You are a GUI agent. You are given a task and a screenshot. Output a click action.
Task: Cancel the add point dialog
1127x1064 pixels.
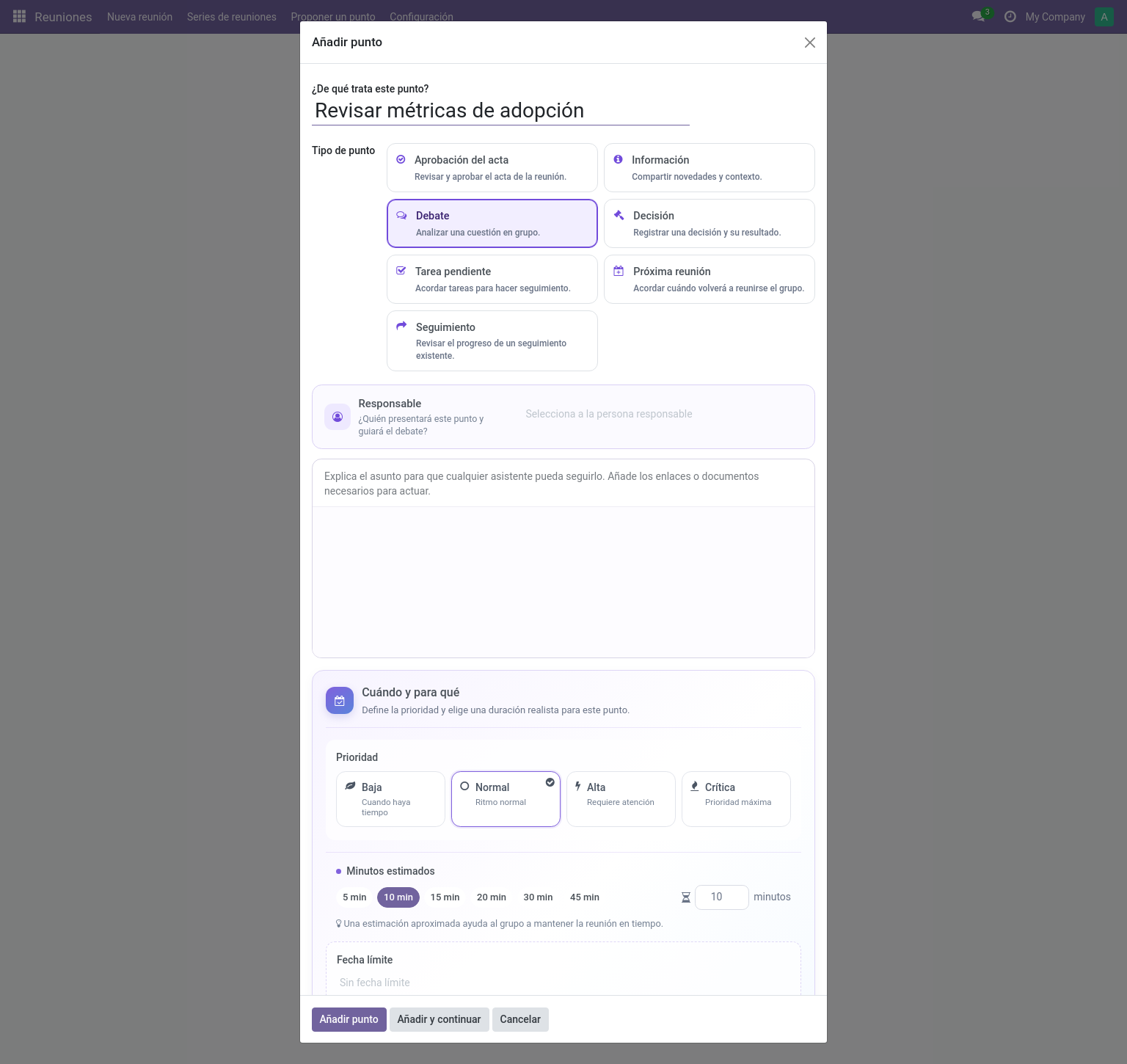click(x=520, y=1019)
